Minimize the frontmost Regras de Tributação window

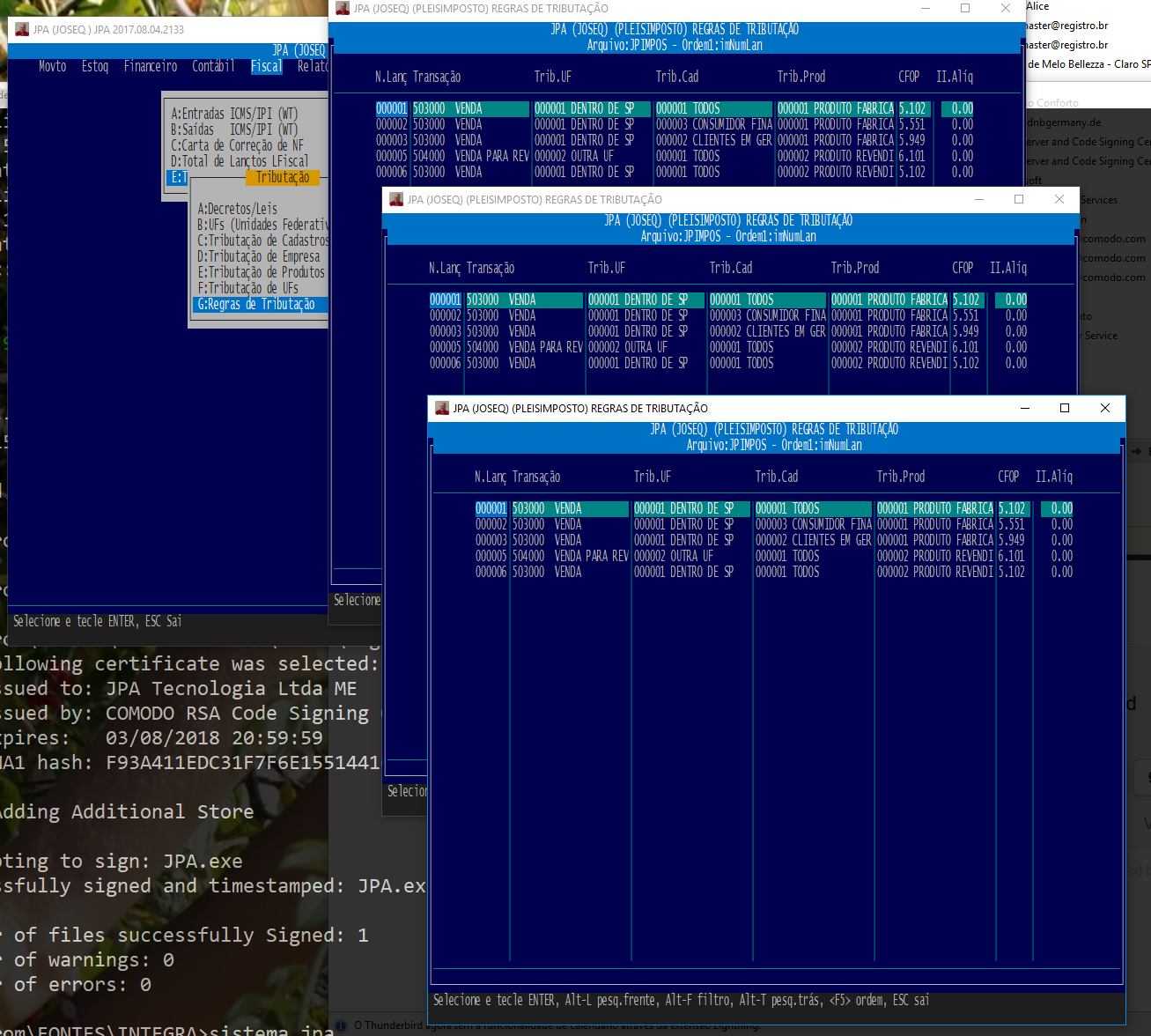pos(1025,408)
